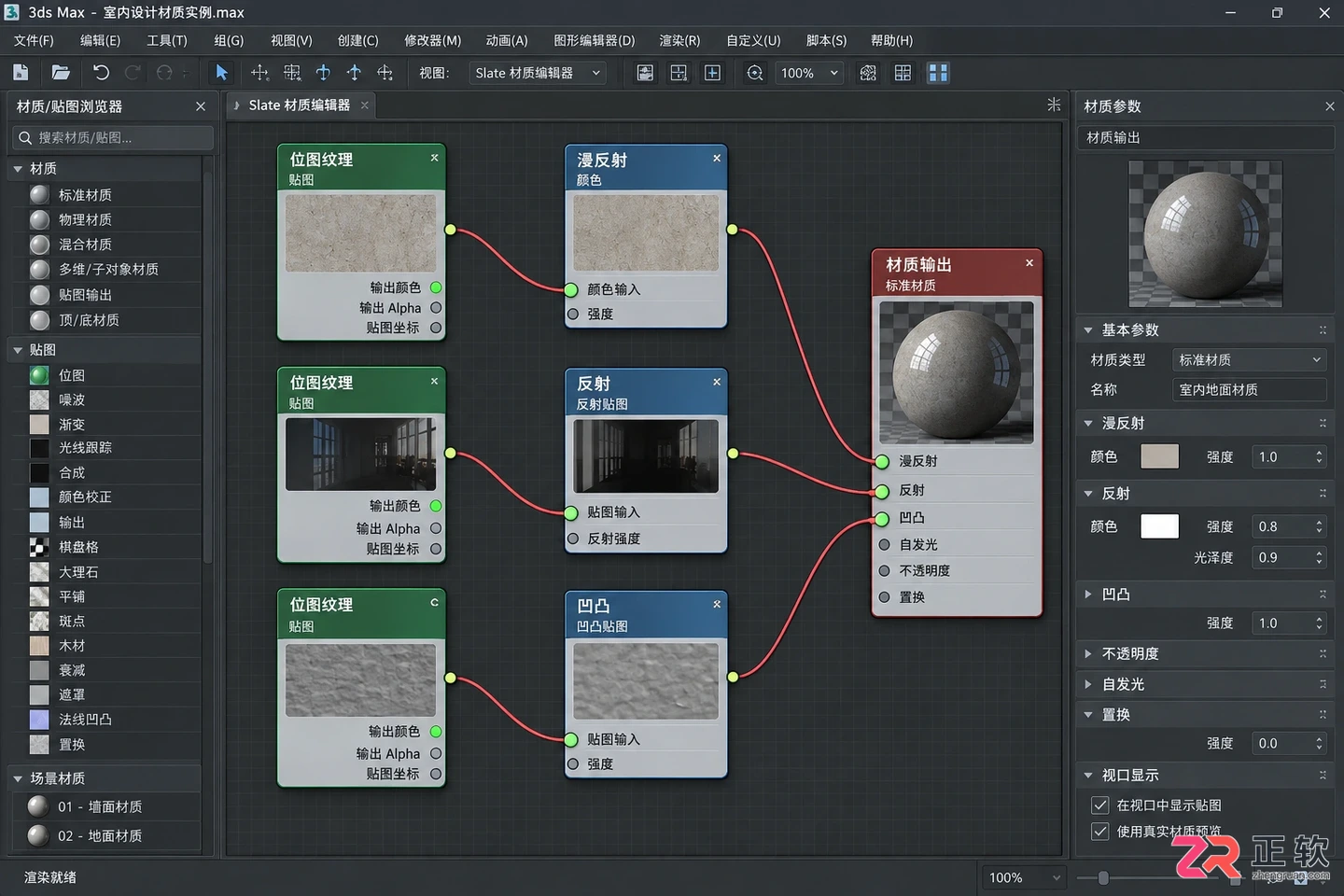Close the 漫反射 node
Image resolution: width=1344 pixels, height=896 pixels.
point(717,159)
